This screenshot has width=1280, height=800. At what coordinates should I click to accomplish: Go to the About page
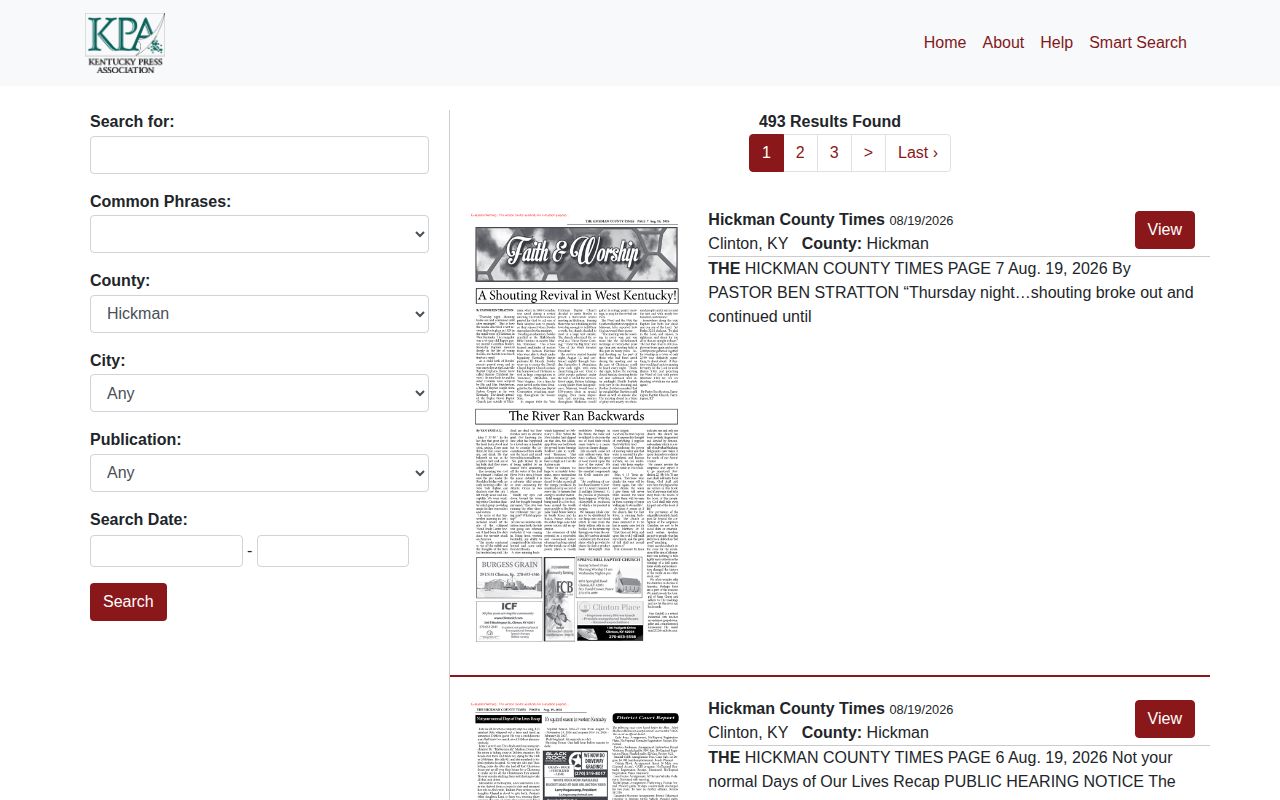pos(1003,42)
